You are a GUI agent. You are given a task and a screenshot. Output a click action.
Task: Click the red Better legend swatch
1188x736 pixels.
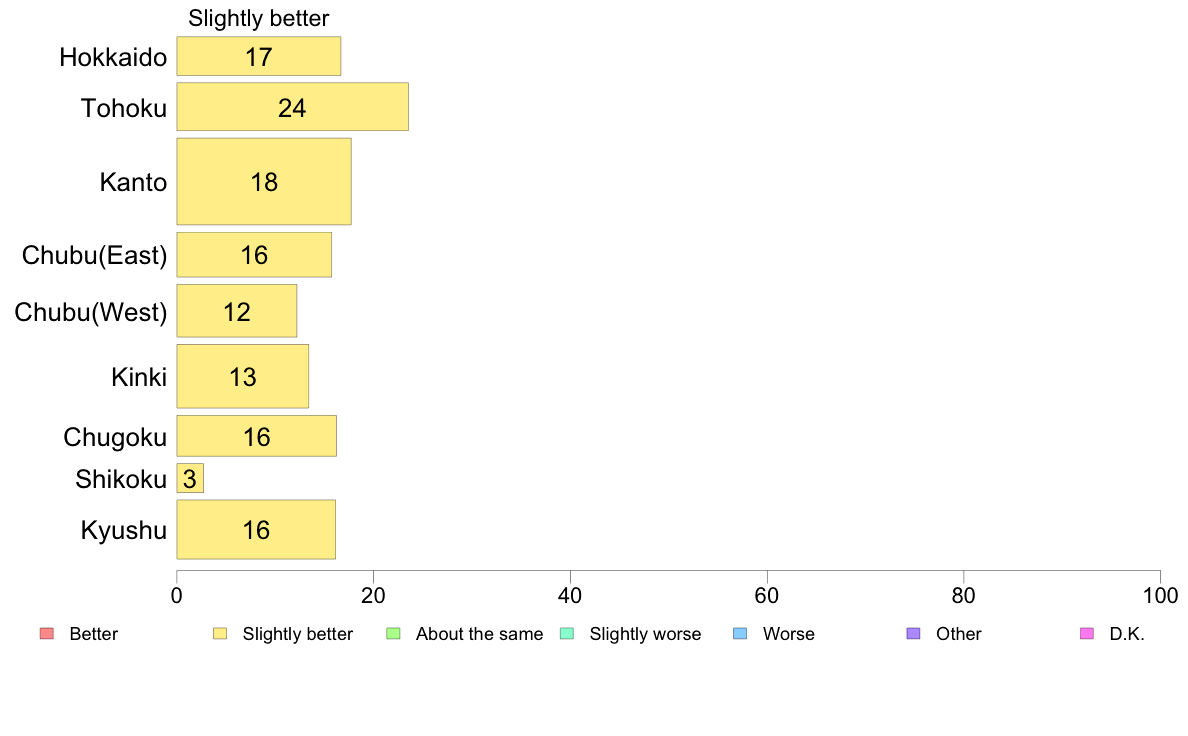coord(47,634)
